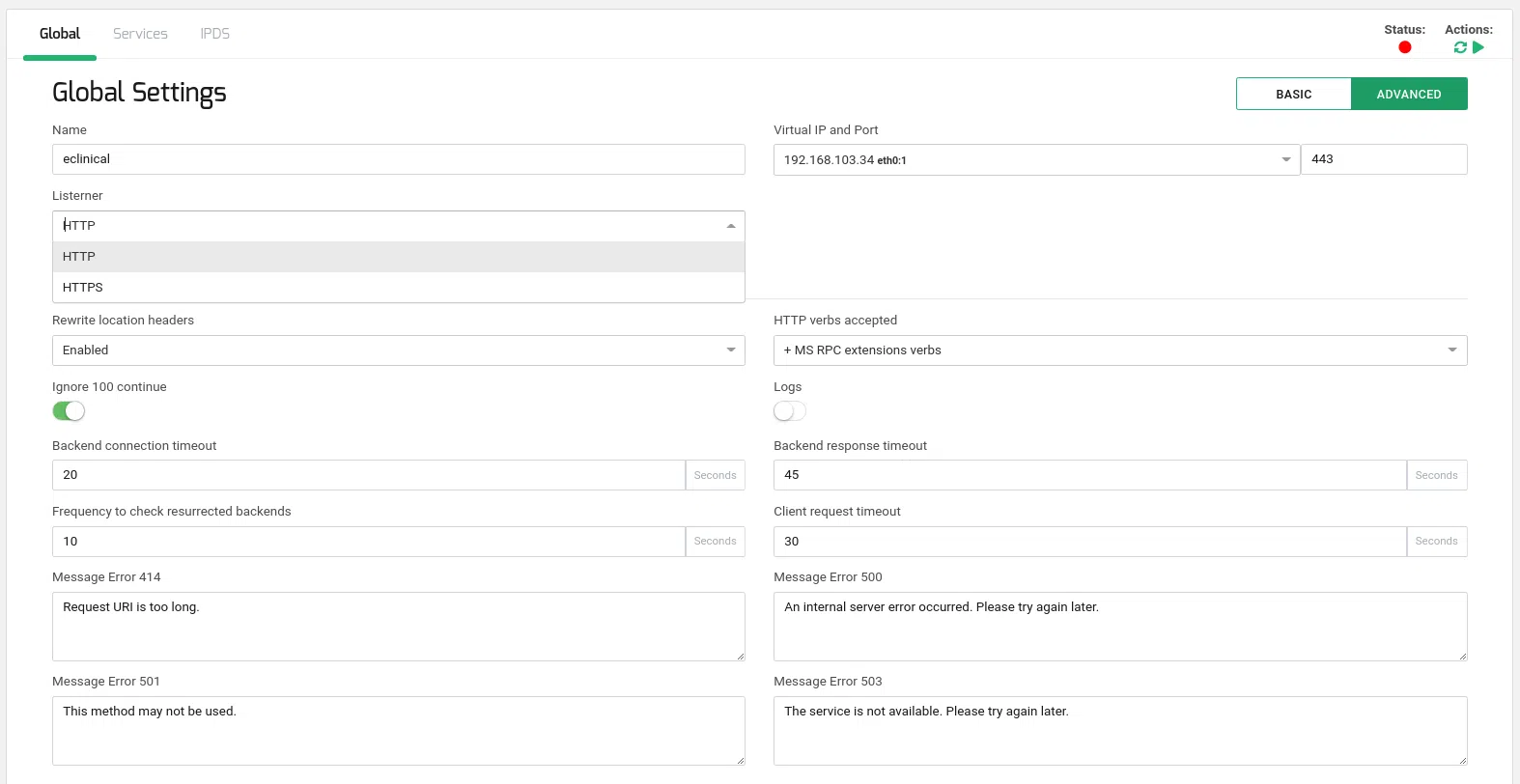
Task: Open the Virtual IP address dropdown
Action: click(1035, 160)
